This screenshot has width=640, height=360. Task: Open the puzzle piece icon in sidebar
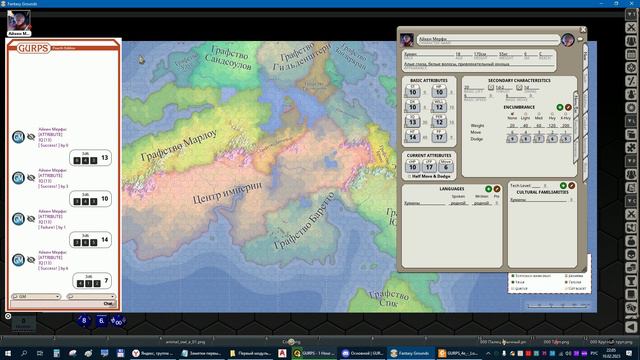[631, 148]
